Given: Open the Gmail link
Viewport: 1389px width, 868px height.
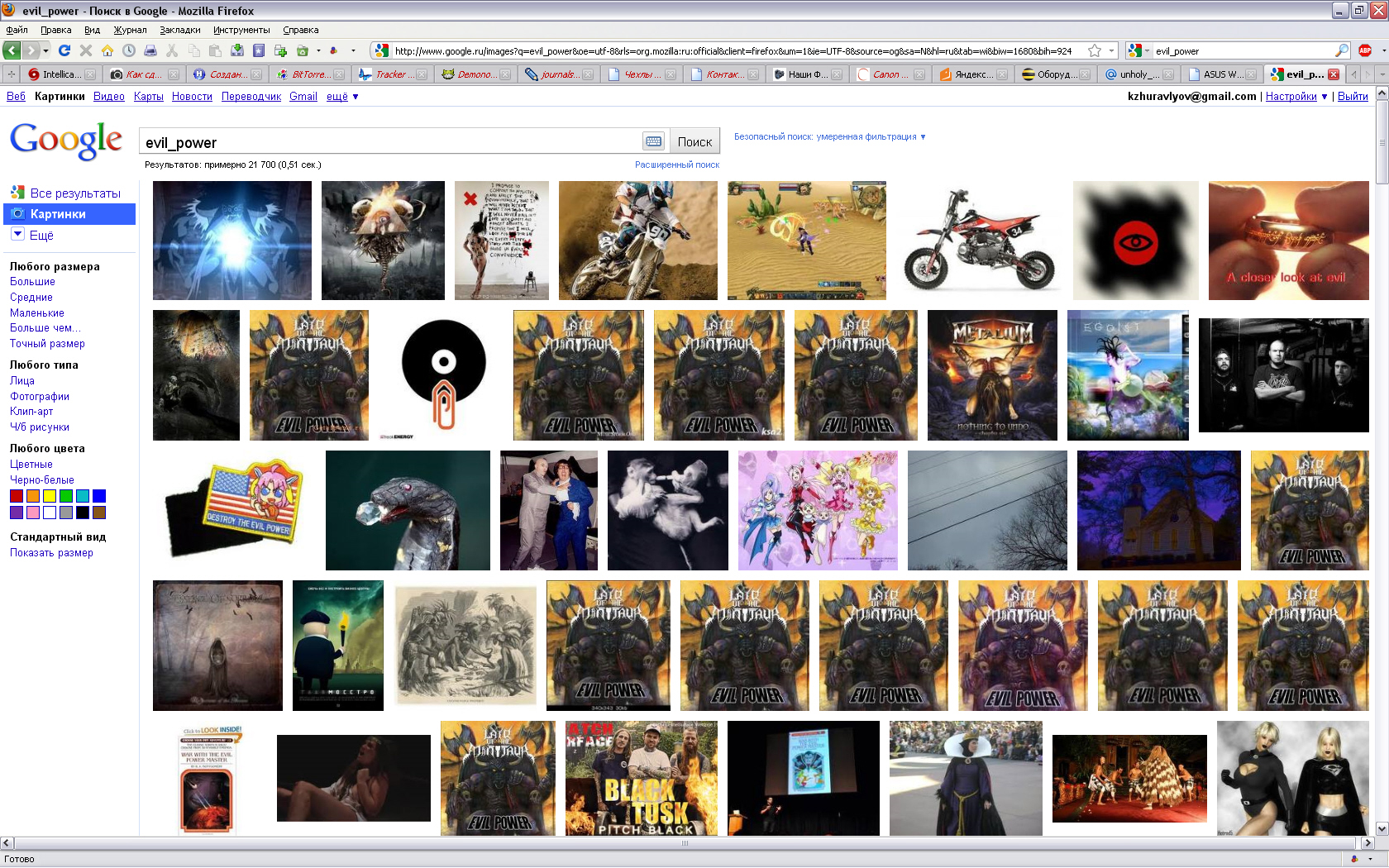Looking at the screenshot, I should [x=303, y=97].
